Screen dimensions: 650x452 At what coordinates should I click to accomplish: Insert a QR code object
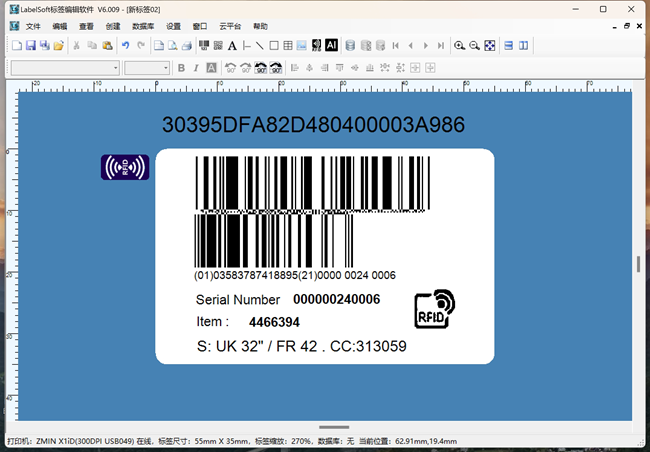tap(218, 46)
